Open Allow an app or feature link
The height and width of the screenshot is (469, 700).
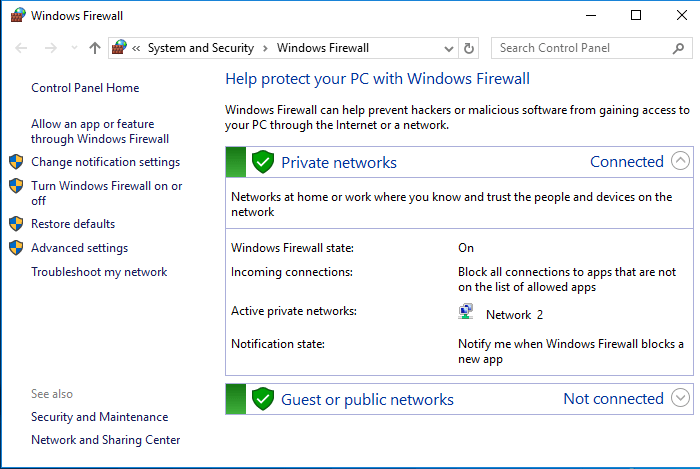(x=100, y=131)
